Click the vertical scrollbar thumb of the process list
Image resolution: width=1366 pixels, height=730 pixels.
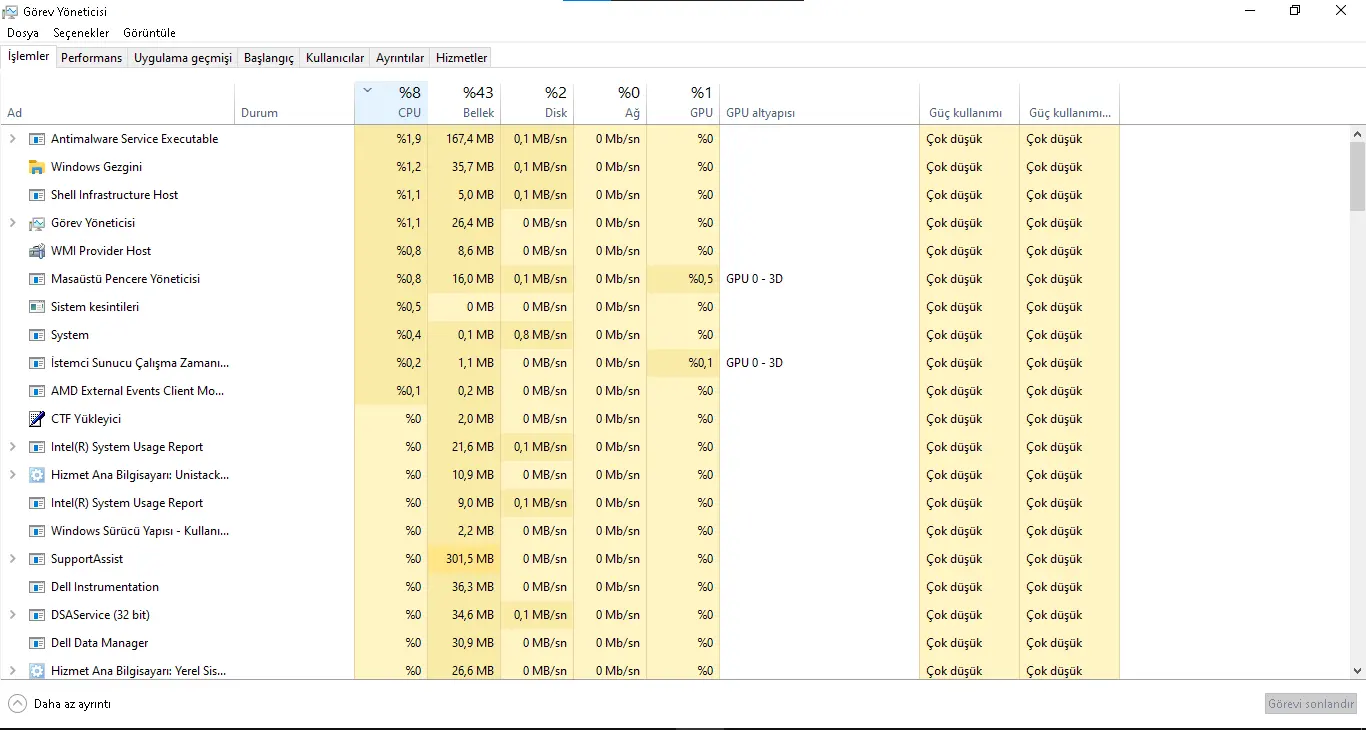pyautogui.click(x=1357, y=176)
